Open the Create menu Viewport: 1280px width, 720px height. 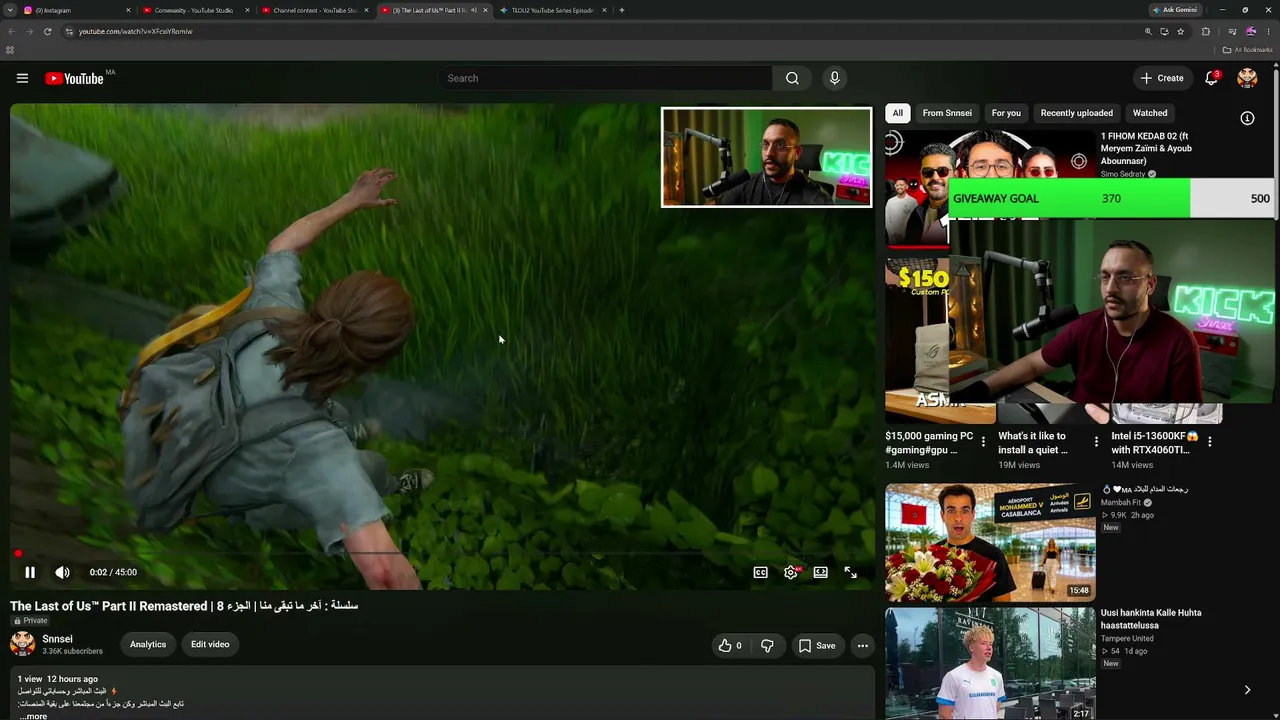pos(1162,78)
